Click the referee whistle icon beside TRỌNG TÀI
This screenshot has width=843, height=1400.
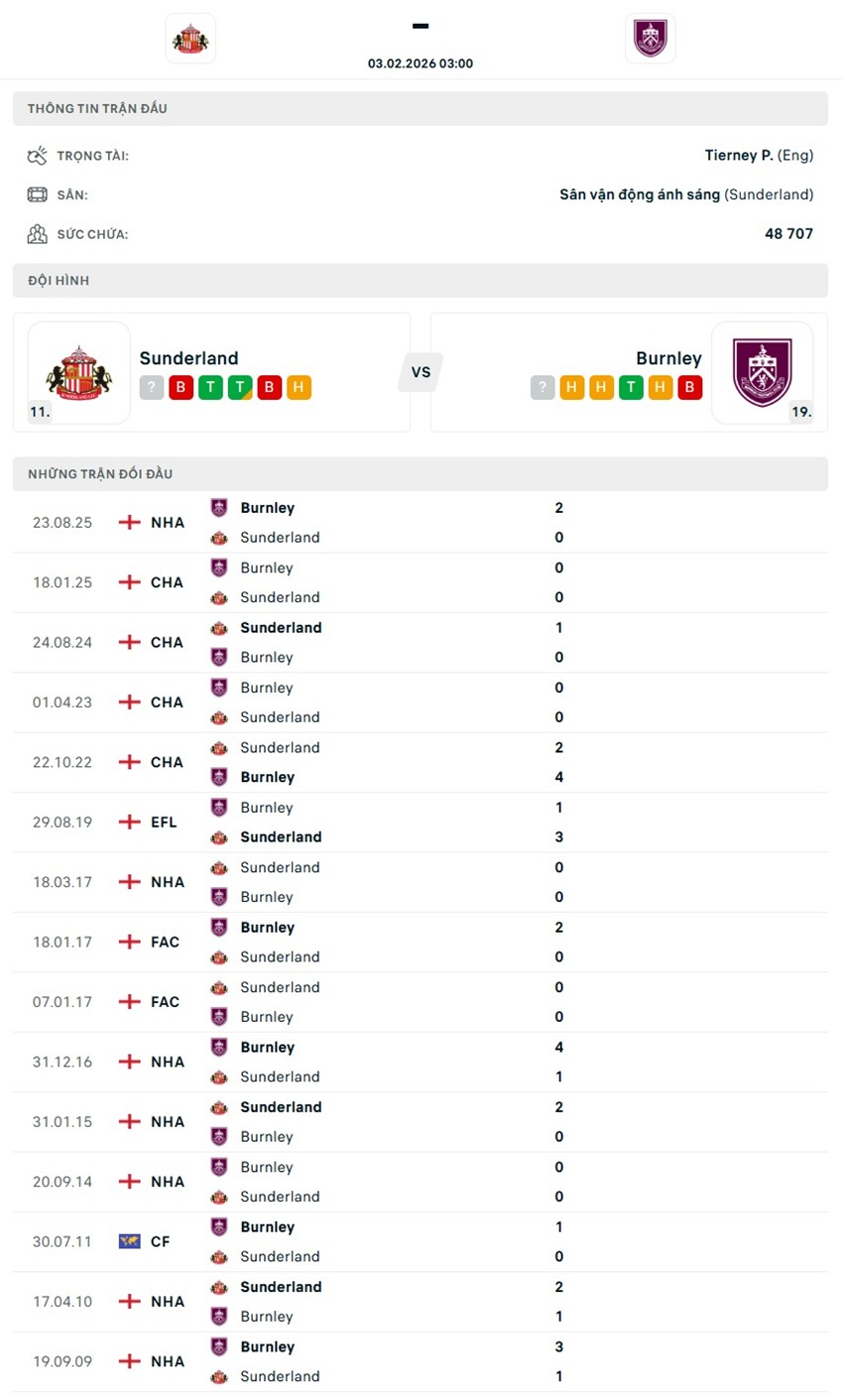(x=37, y=155)
